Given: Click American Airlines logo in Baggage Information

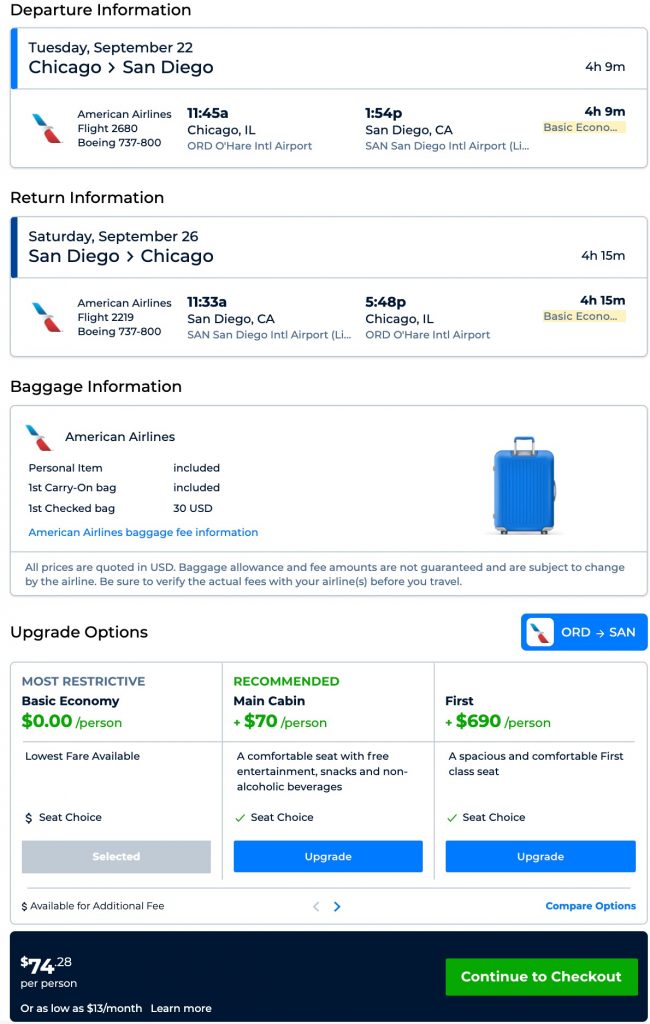Looking at the screenshot, I should point(39,437).
